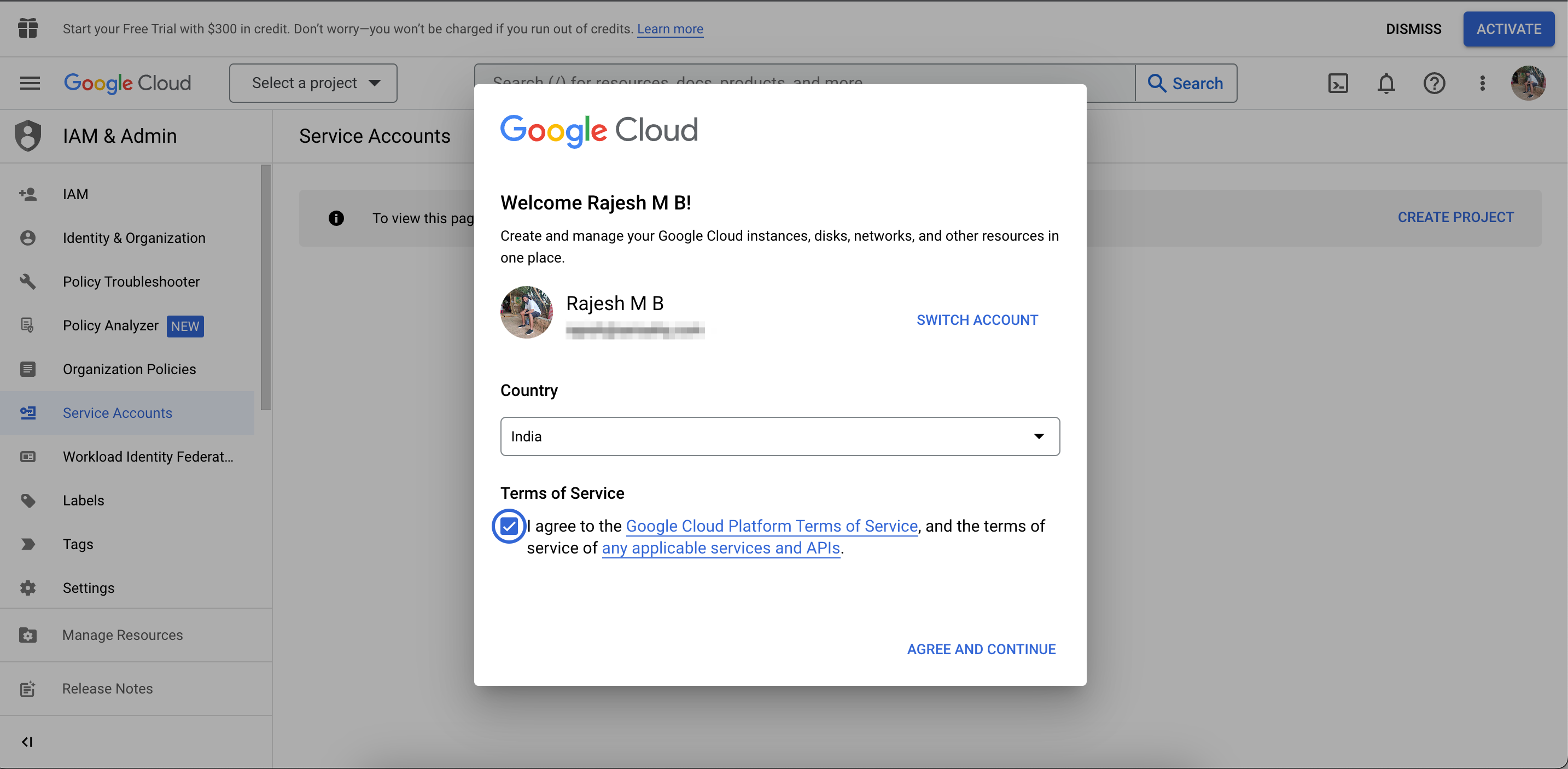This screenshot has width=1568, height=769.
Task: Click the Google Cloud logo in header
Action: [x=127, y=84]
